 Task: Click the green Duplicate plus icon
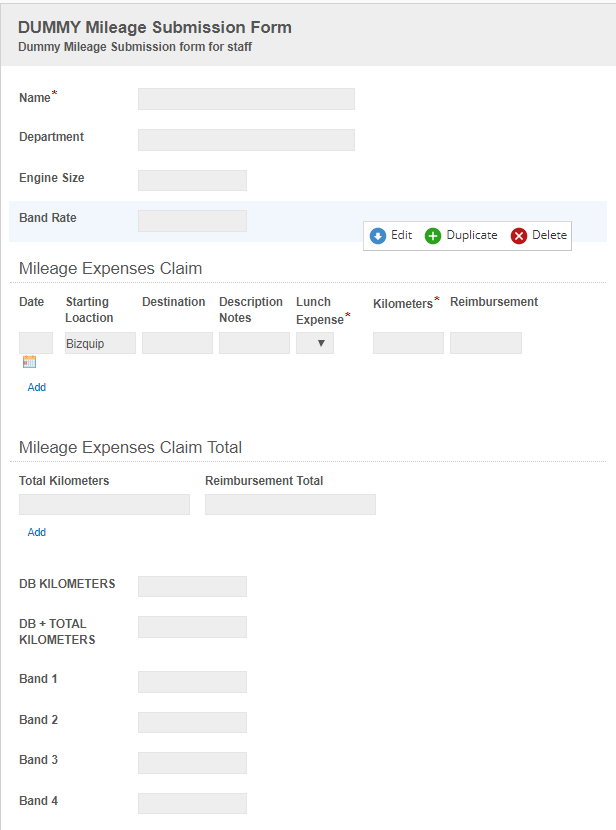(433, 236)
